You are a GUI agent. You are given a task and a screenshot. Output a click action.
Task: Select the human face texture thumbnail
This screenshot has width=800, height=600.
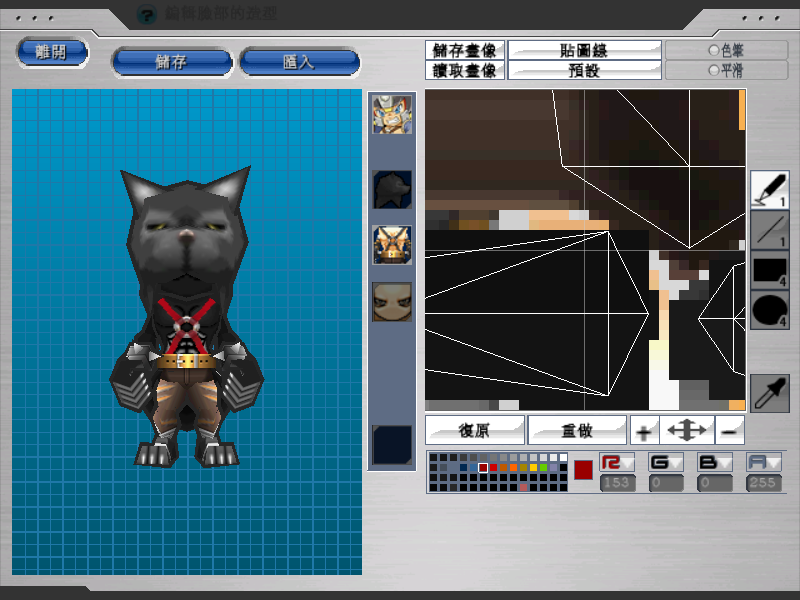391,301
